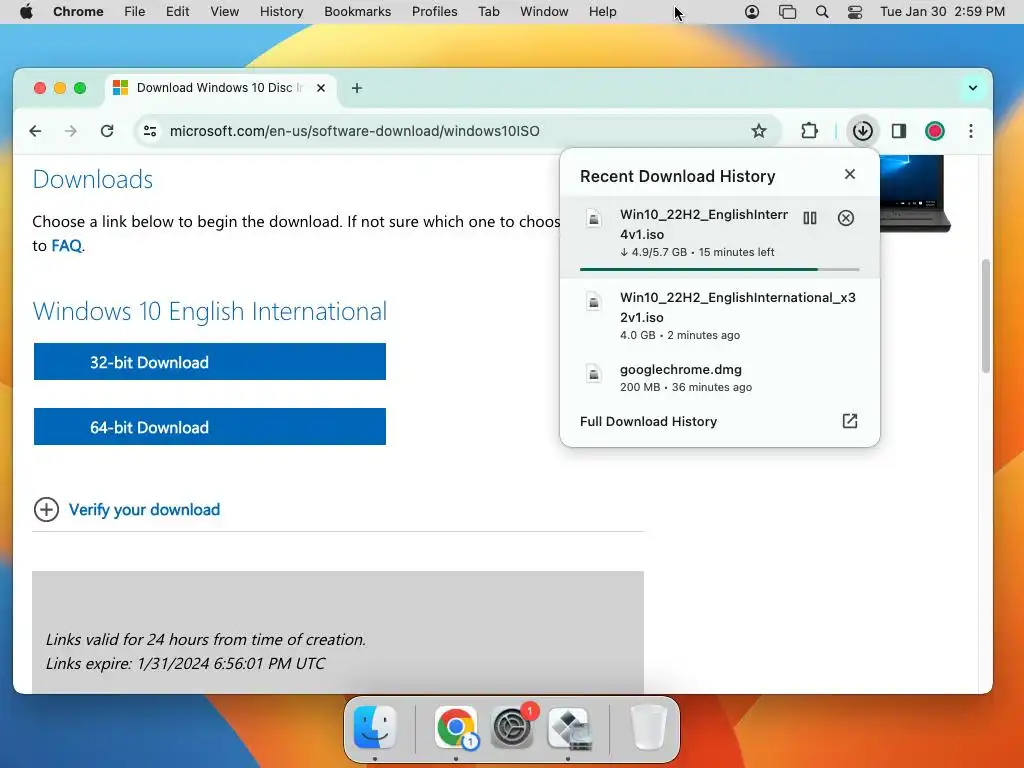This screenshot has width=1024, height=768.
Task: Close the Download Windows 10 tab
Action: coord(321,88)
